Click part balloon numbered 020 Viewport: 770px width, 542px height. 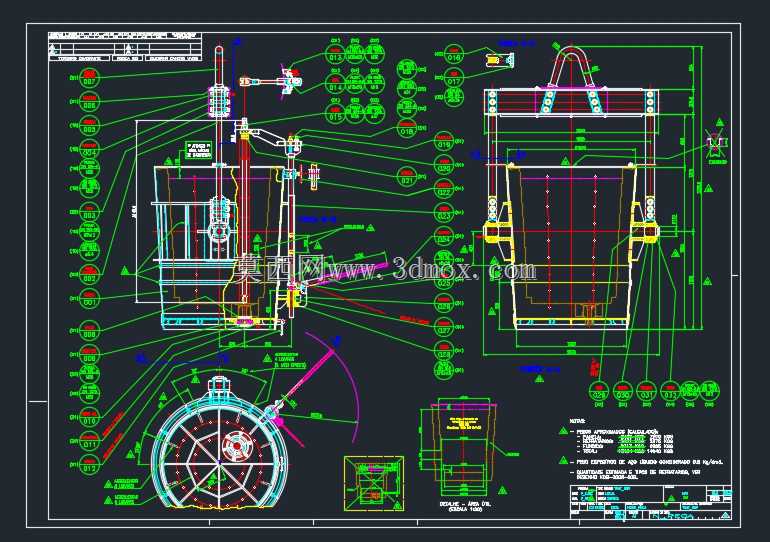click(x=444, y=165)
